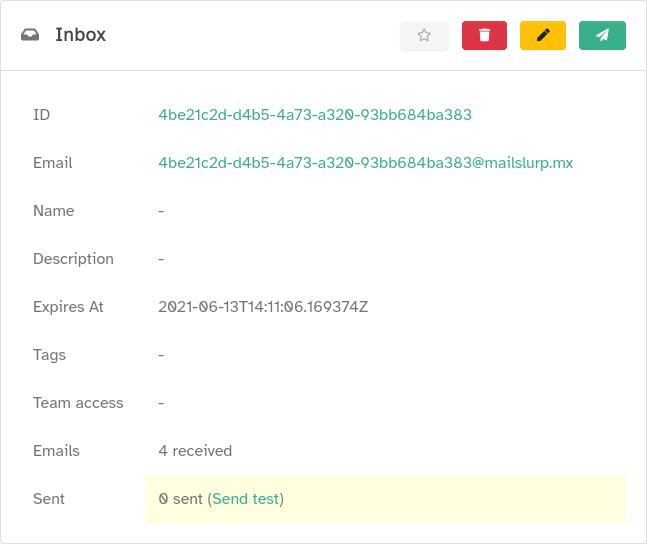Click the "4 received" emails count
The height and width of the screenshot is (544, 647).
coord(195,451)
